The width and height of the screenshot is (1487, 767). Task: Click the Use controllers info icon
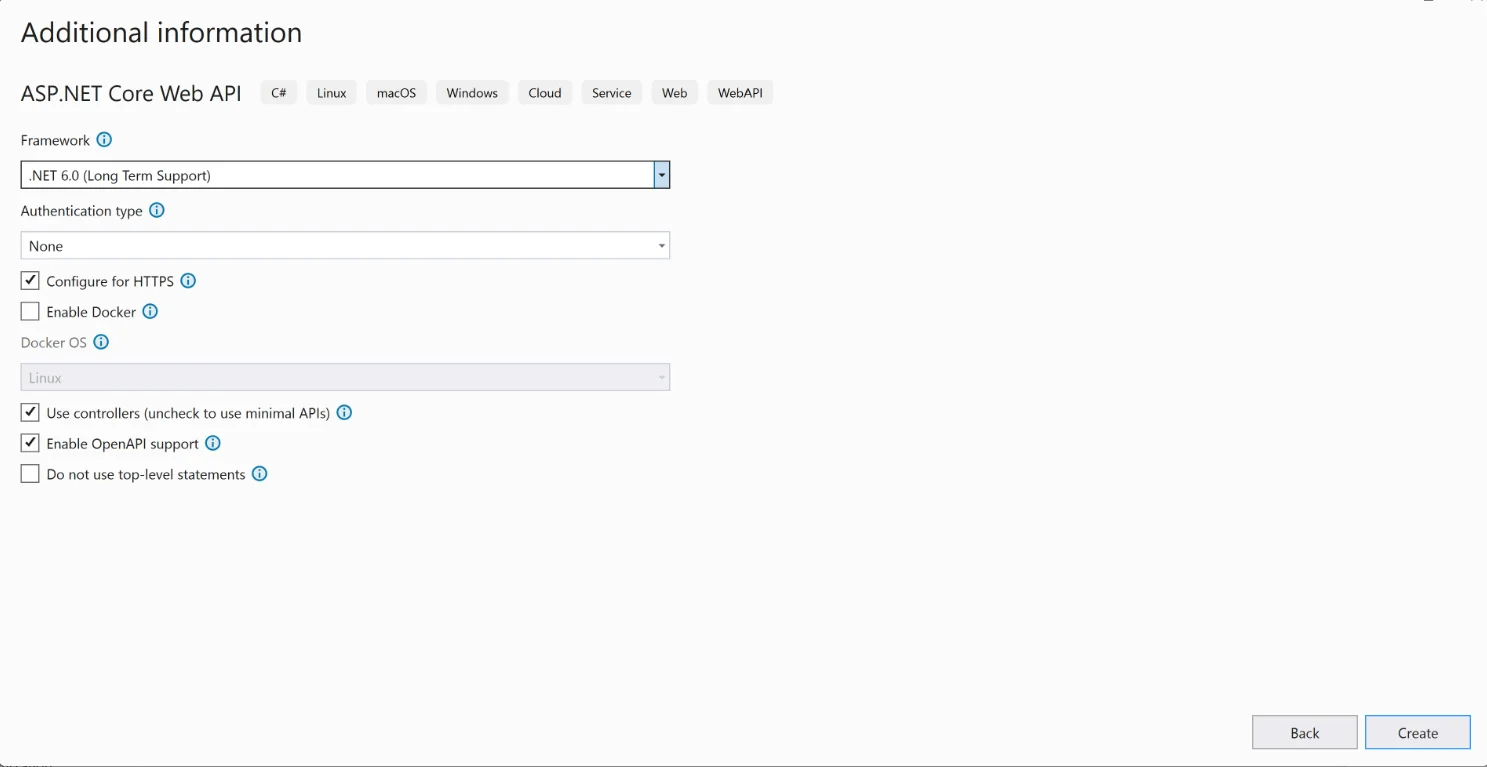coord(344,413)
